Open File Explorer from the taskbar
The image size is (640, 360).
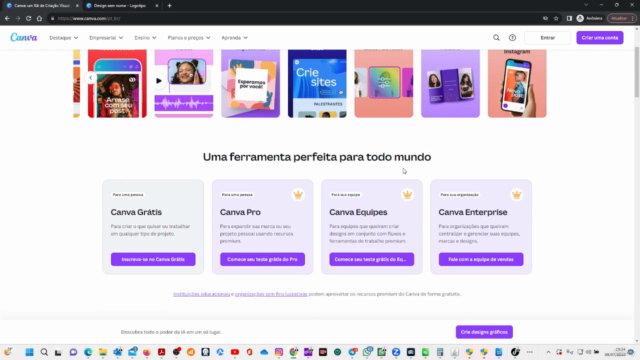[103, 352]
